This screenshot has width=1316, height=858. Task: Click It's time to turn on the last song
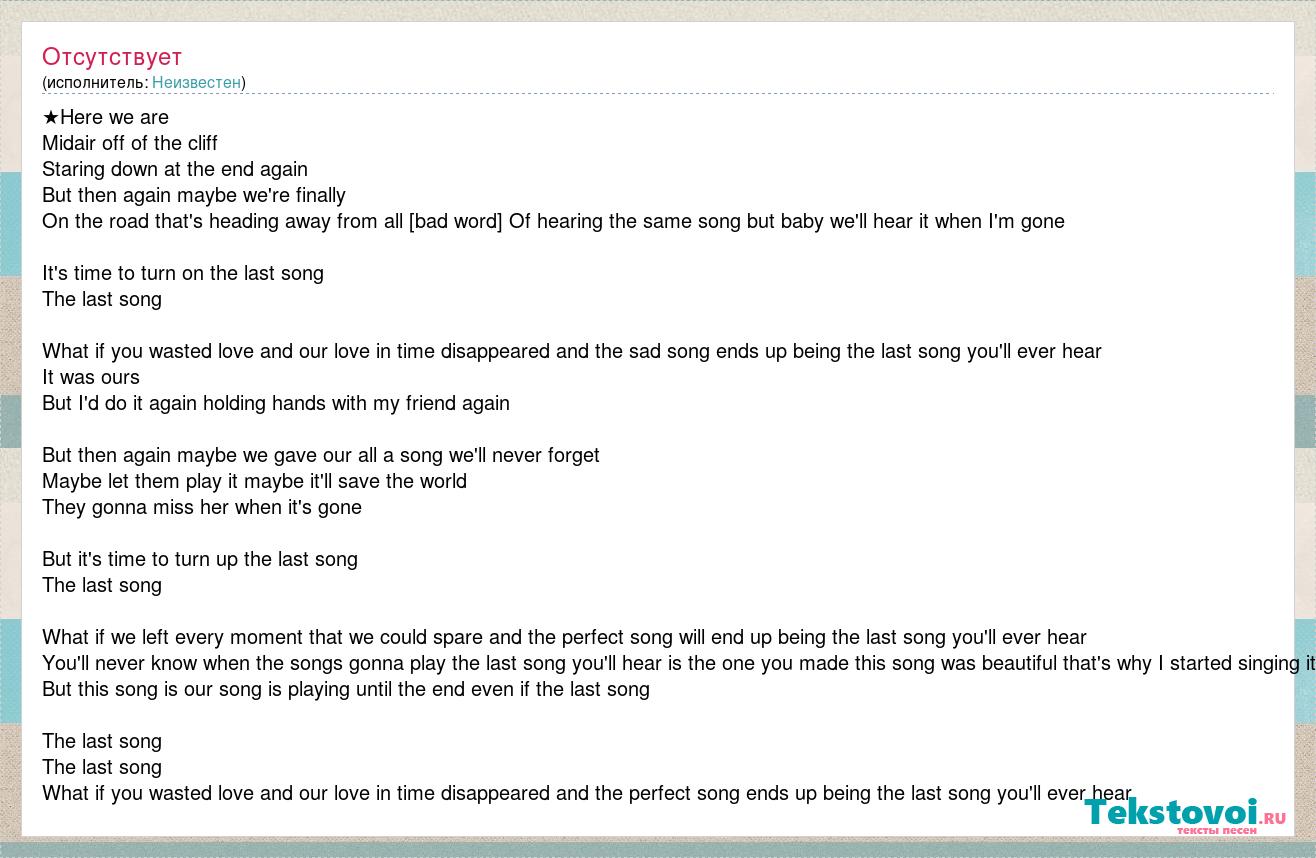tap(183, 273)
